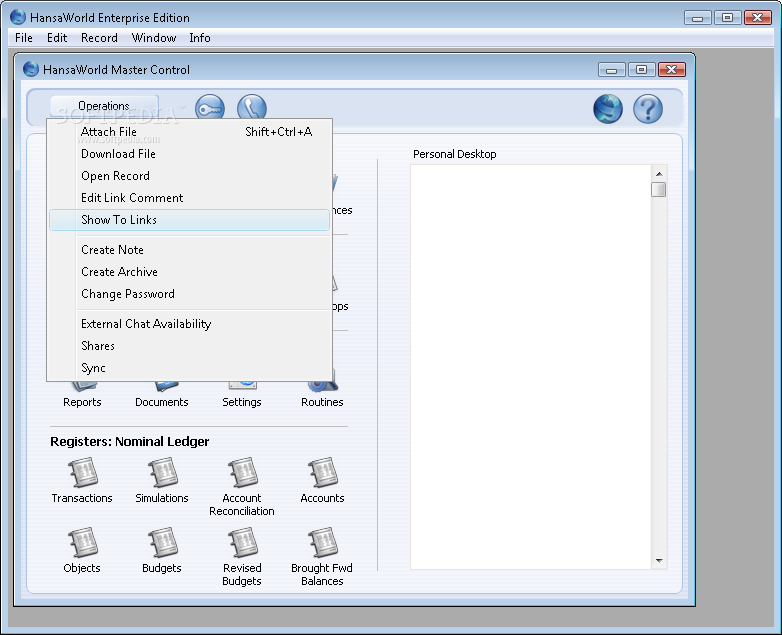Choose Download File menu entry

(x=190, y=154)
